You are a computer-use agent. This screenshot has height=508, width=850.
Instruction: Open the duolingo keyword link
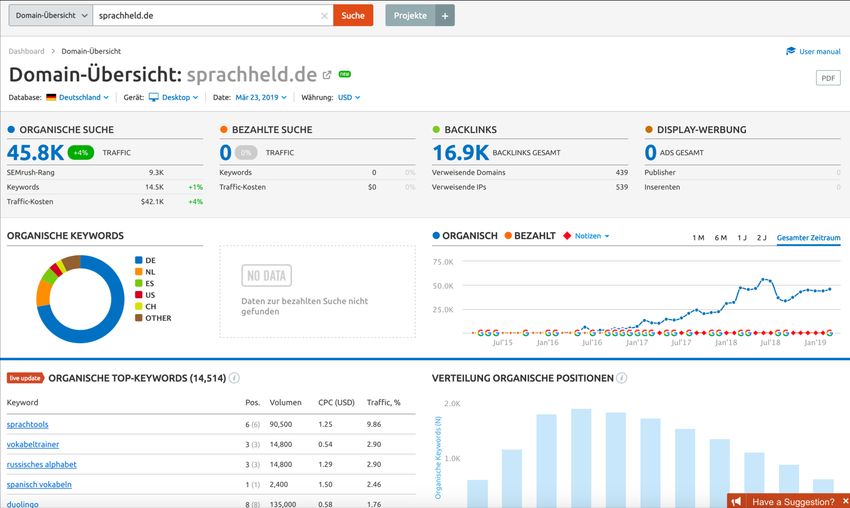pyautogui.click(x=23, y=504)
